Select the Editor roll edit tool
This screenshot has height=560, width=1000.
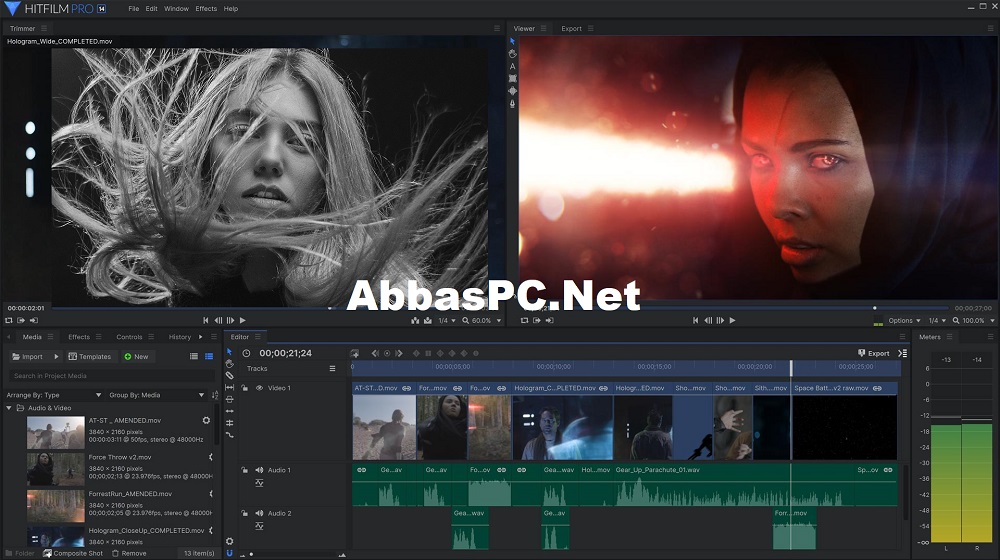(230, 423)
